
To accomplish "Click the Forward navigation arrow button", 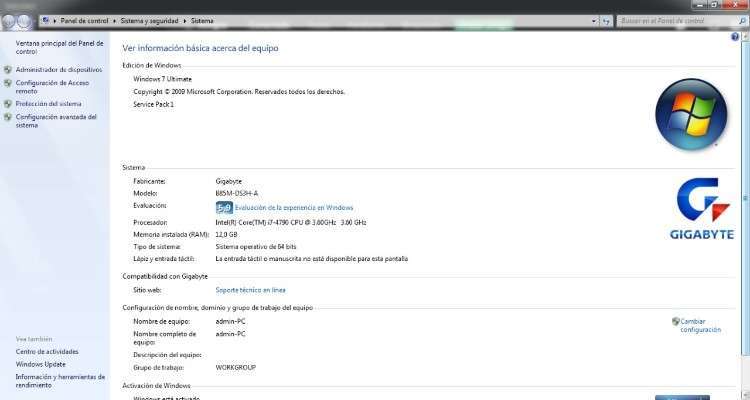I will [x=25, y=20].
